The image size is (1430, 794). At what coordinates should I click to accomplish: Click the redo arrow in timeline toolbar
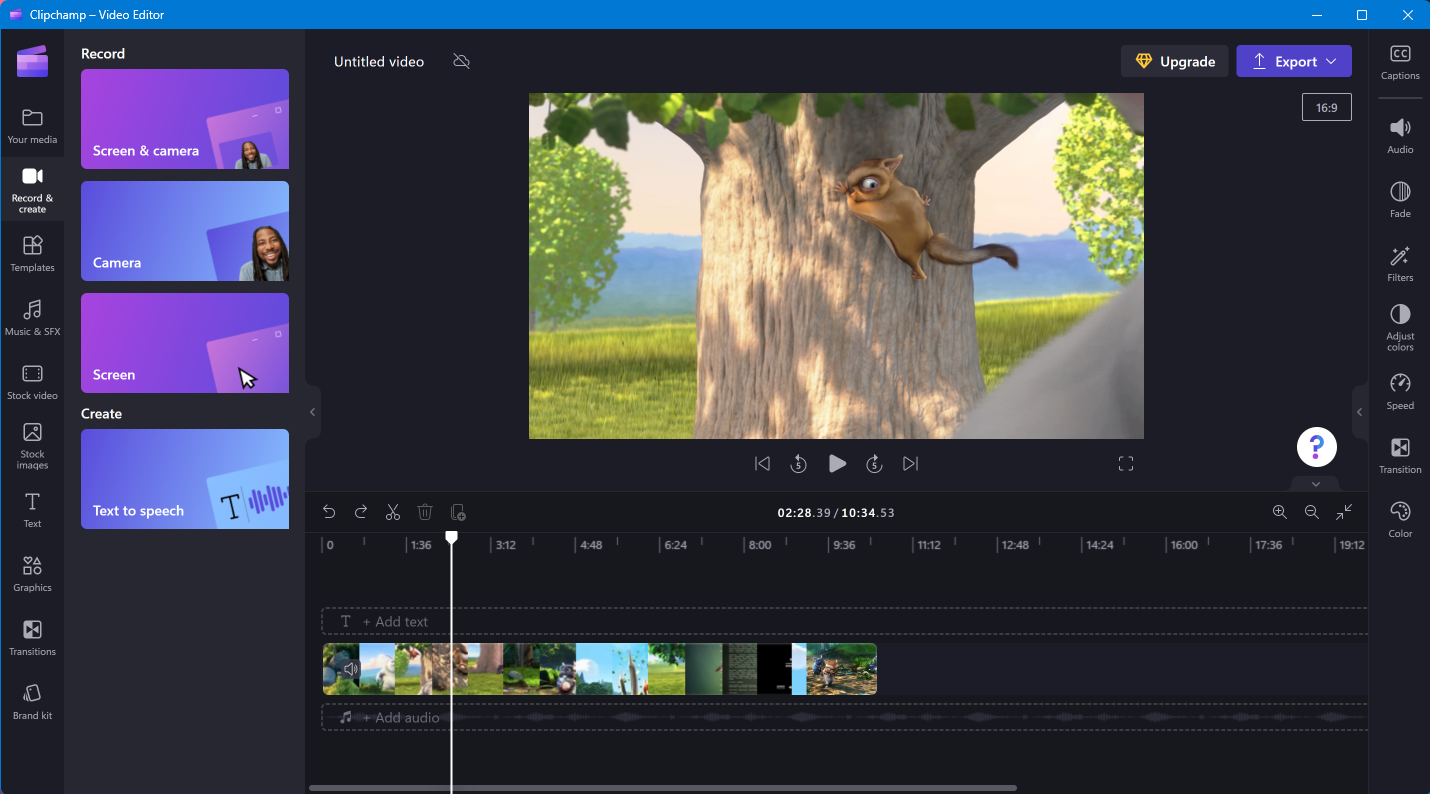pyautogui.click(x=361, y=512)
